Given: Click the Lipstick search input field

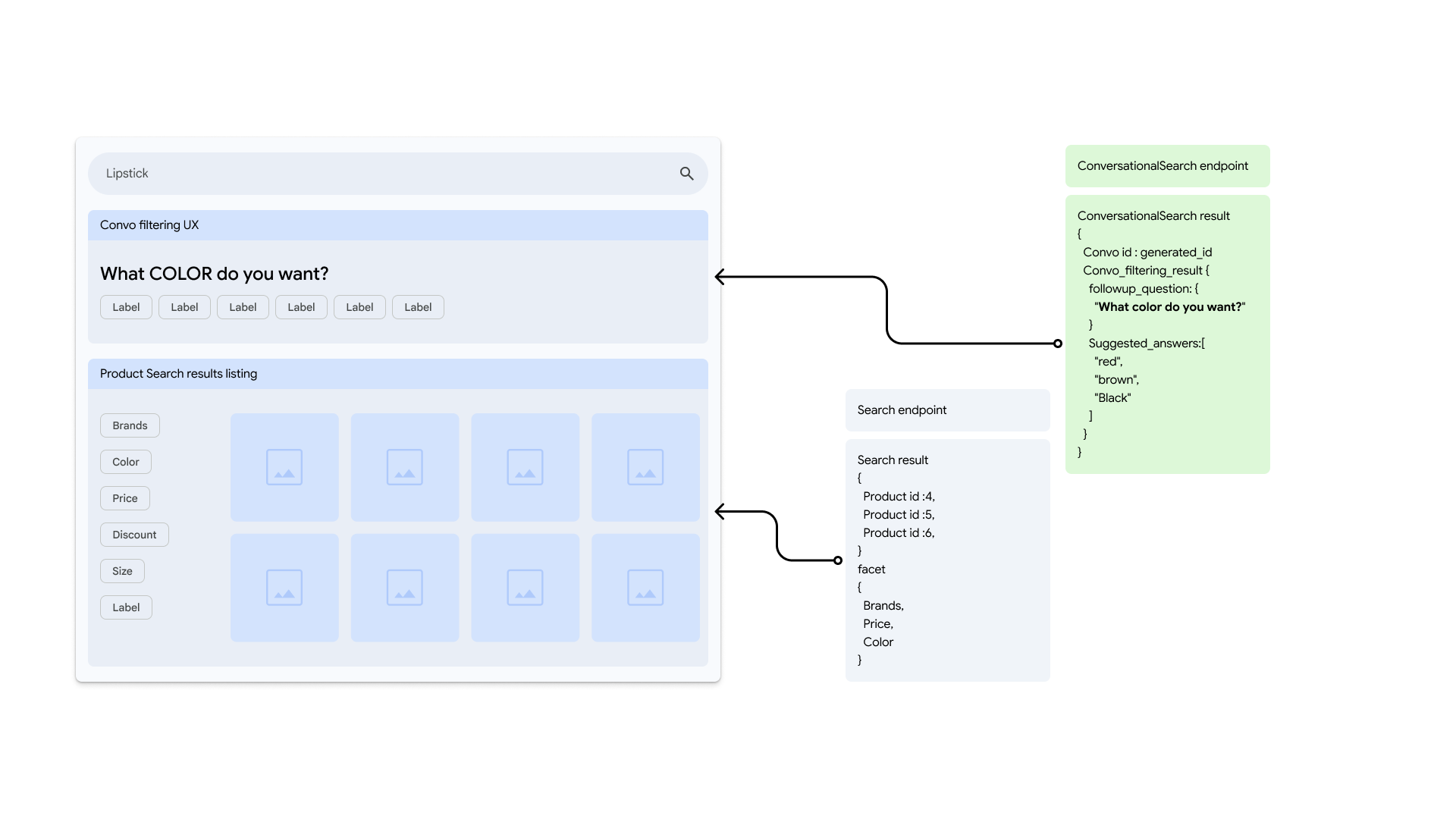Looking at the screenshot, I should pyautogui.click(x=379, y=174).
